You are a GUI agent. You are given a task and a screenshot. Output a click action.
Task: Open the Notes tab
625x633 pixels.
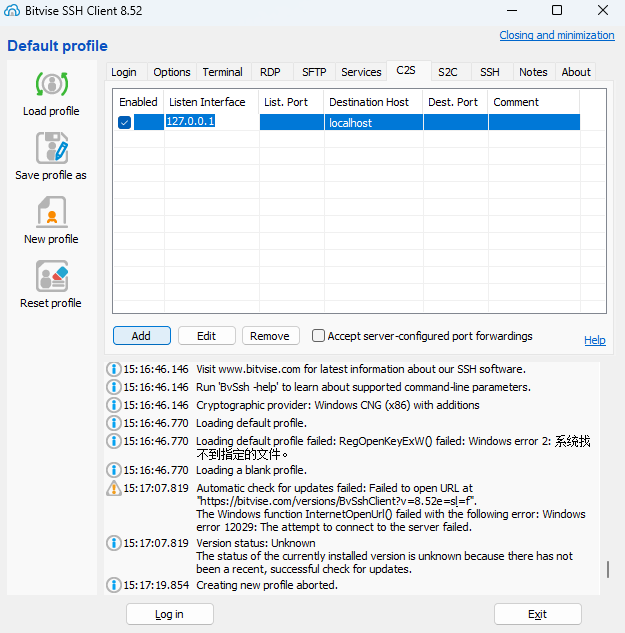(x=533, y=72)
